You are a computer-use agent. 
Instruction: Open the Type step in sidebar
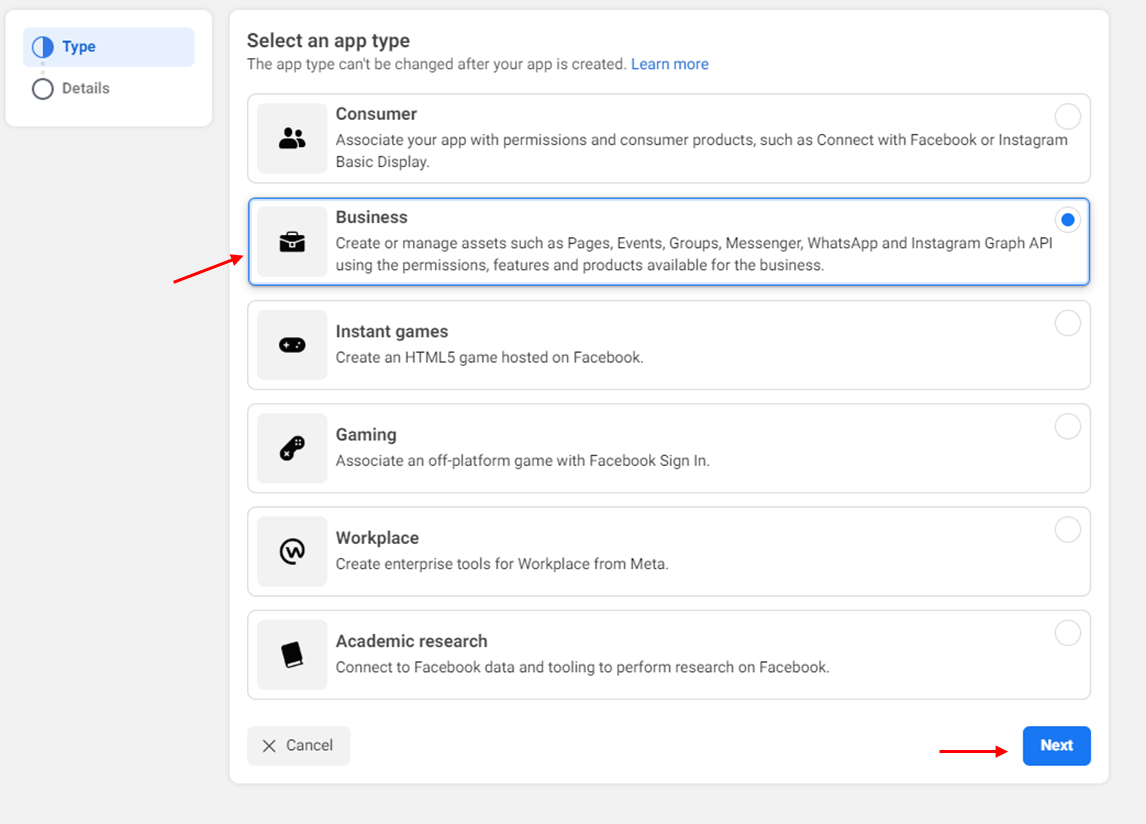(109, 47)
